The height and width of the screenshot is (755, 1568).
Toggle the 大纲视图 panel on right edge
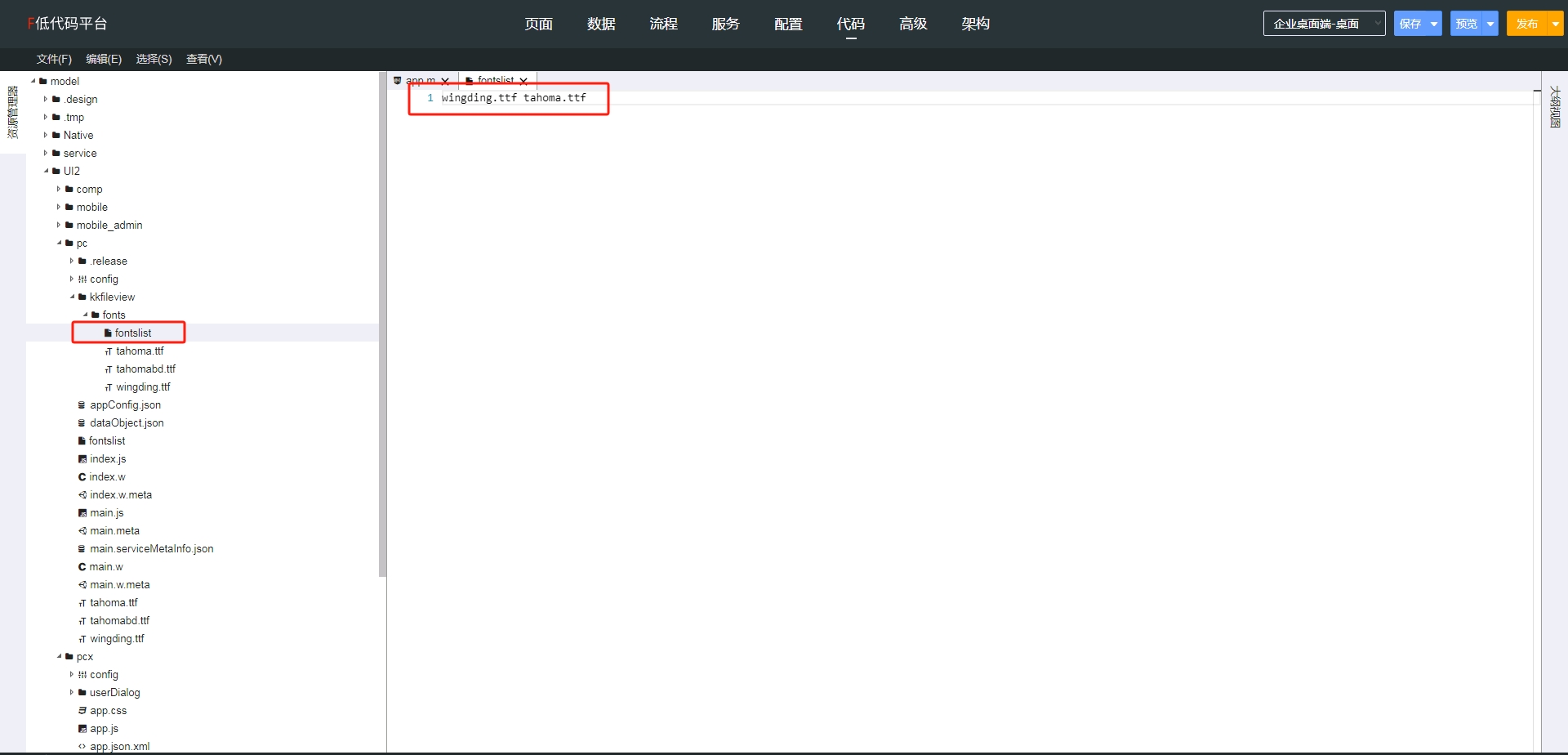tap(1555, 106)
